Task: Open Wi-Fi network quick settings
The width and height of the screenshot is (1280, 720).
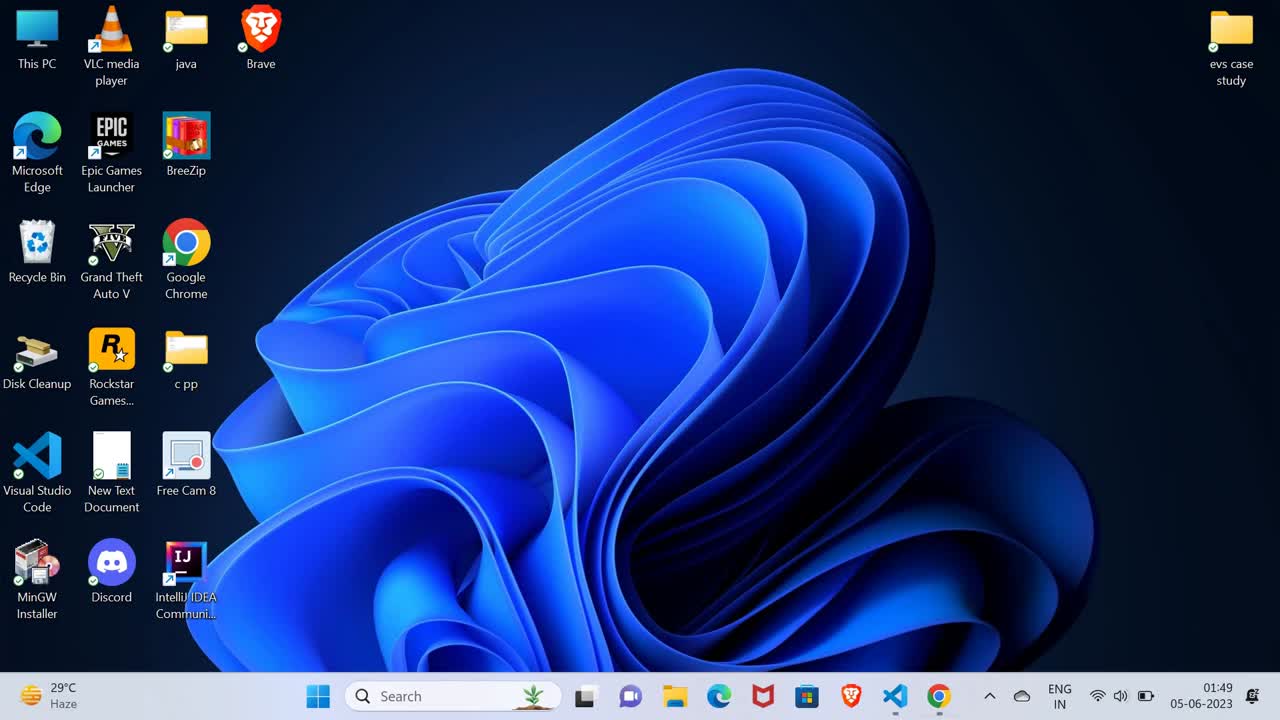Action: point(1098,696)
